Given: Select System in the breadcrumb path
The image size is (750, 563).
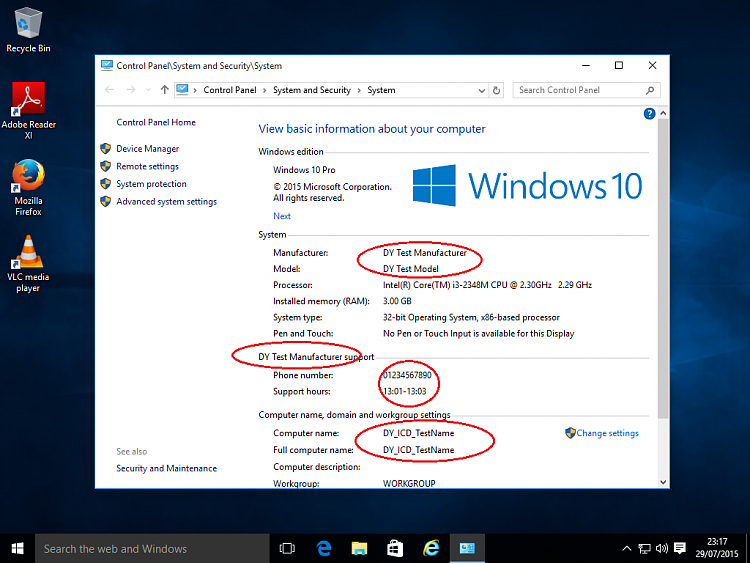Looking at the screenshot, I should (381, 90).
